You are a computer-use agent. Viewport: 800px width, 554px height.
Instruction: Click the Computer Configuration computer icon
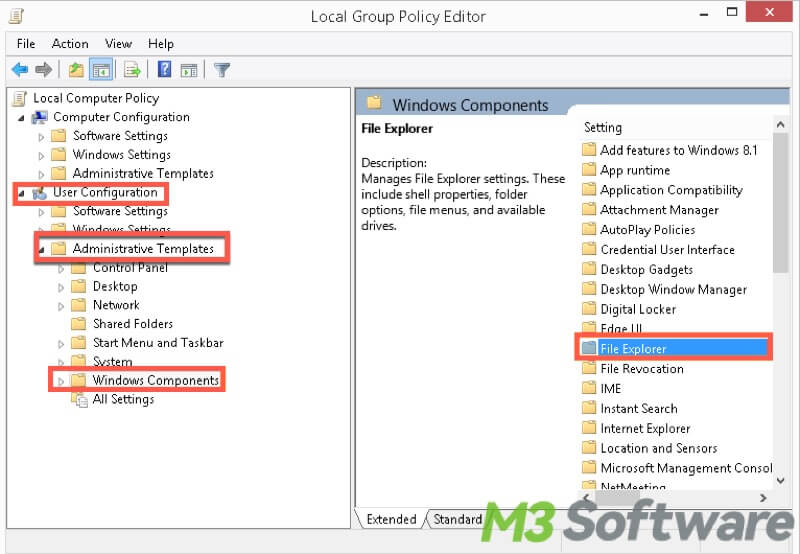tap(39, 117)
